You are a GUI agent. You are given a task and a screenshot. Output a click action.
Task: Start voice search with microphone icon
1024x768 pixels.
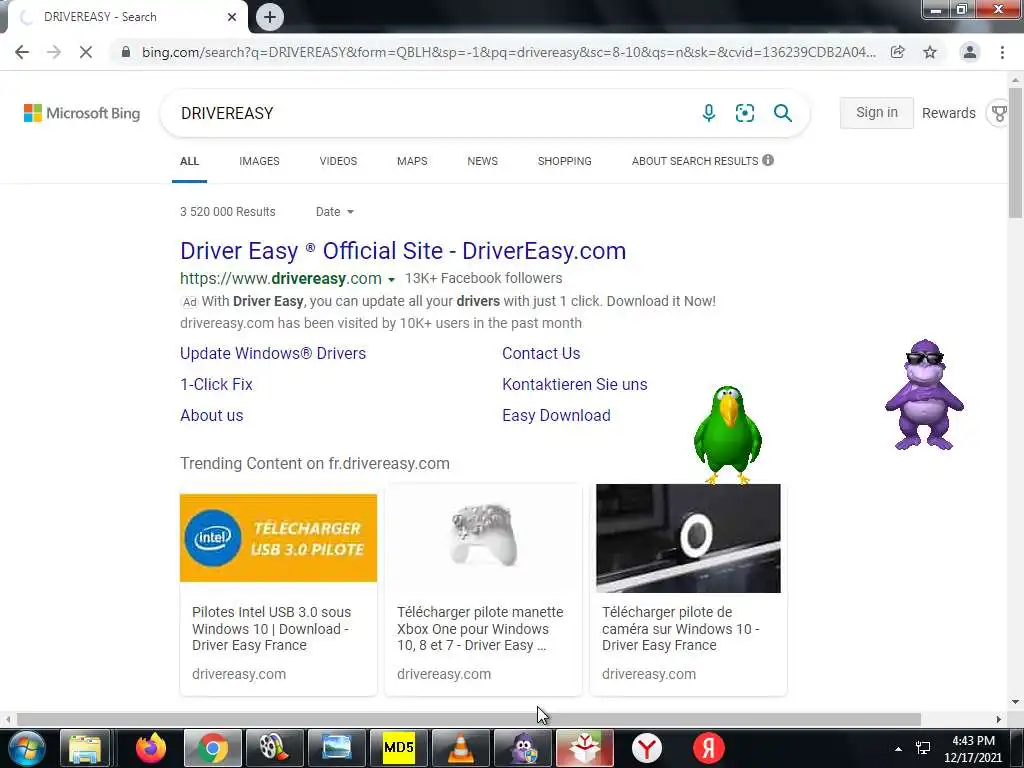pos(709,113)
